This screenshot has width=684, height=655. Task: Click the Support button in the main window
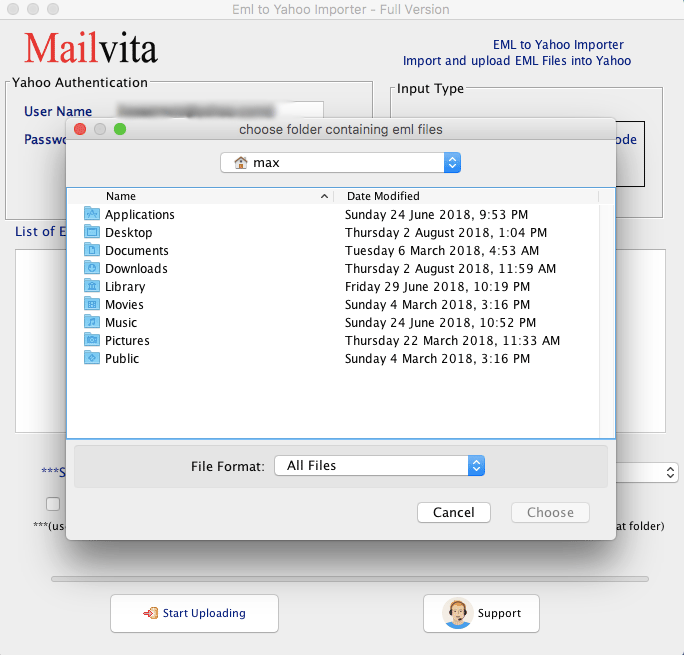tap(481, 613)
